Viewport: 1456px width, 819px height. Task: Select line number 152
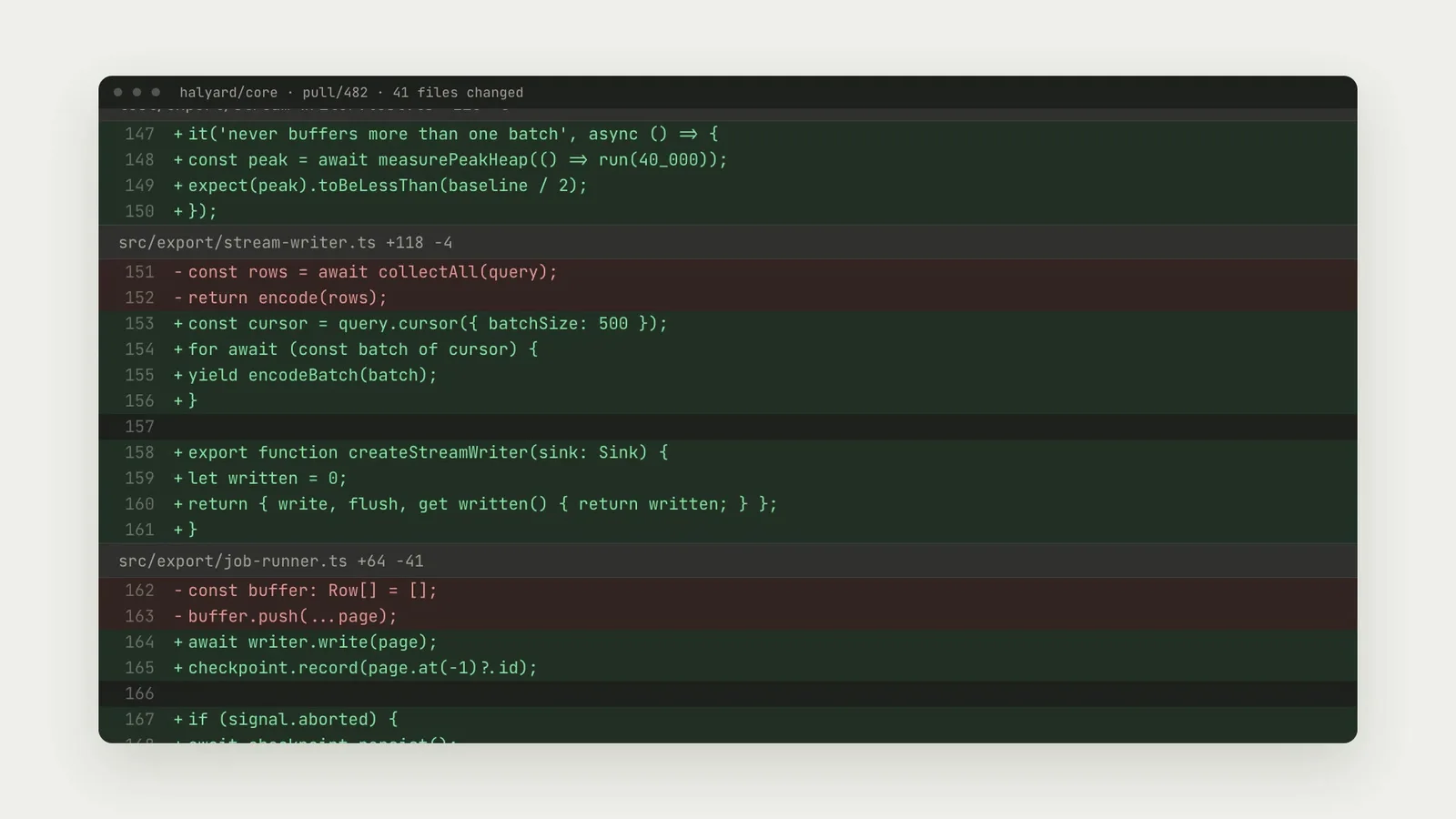(139, 298)
